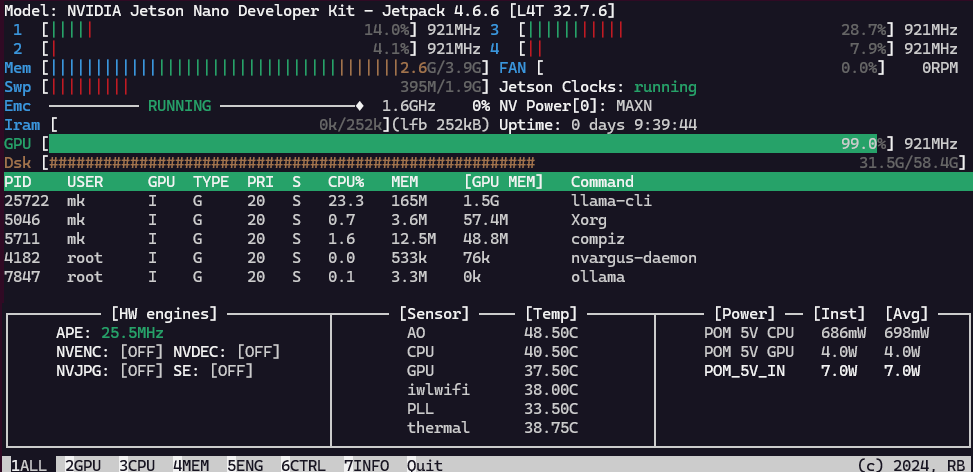The height and width of the screenshot is (472, 973).
Task: Sort by the CPU% column header
Action: tap(346, 182)
